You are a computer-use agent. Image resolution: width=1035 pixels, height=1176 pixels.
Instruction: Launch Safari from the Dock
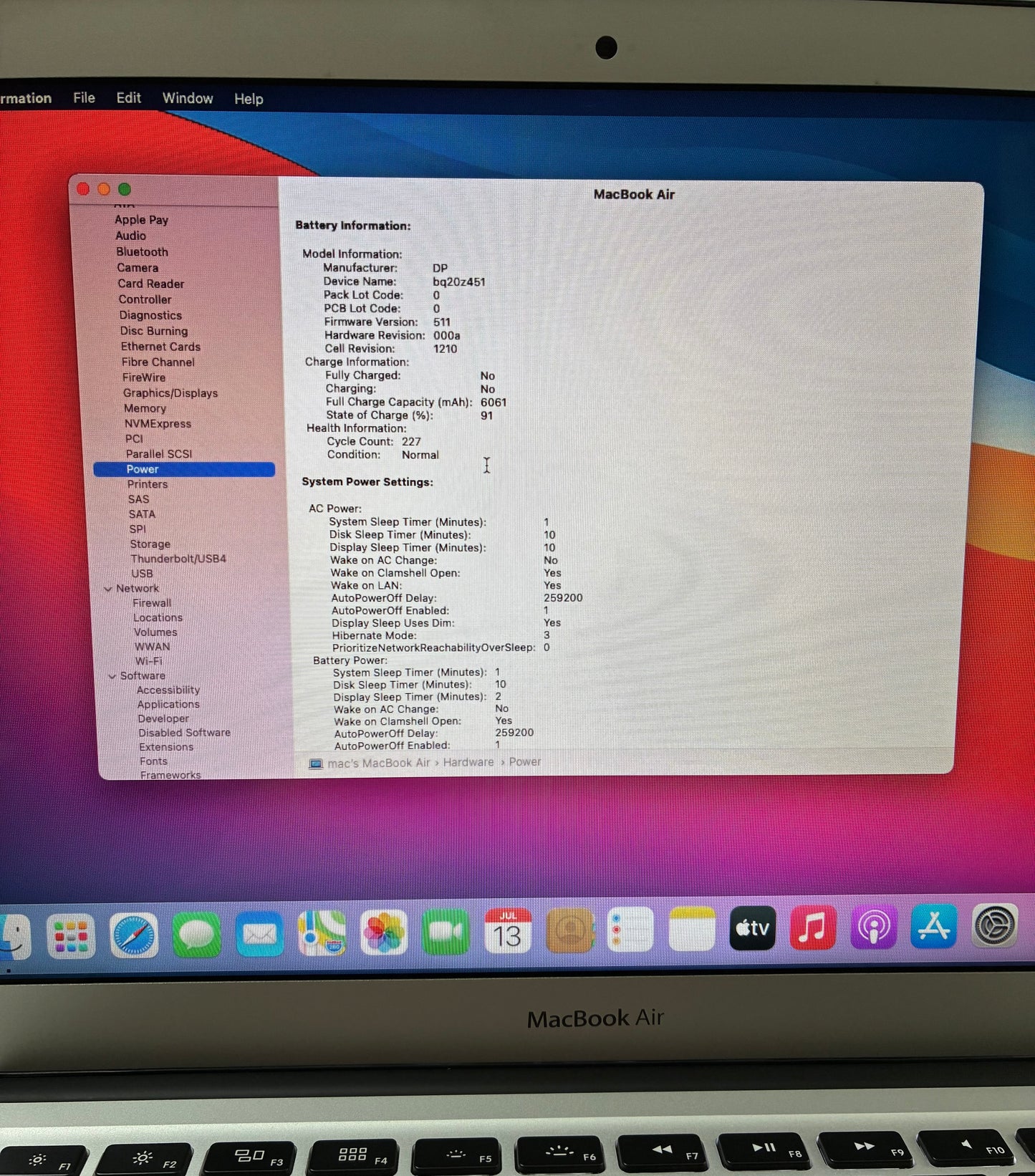tap(134, 935)
